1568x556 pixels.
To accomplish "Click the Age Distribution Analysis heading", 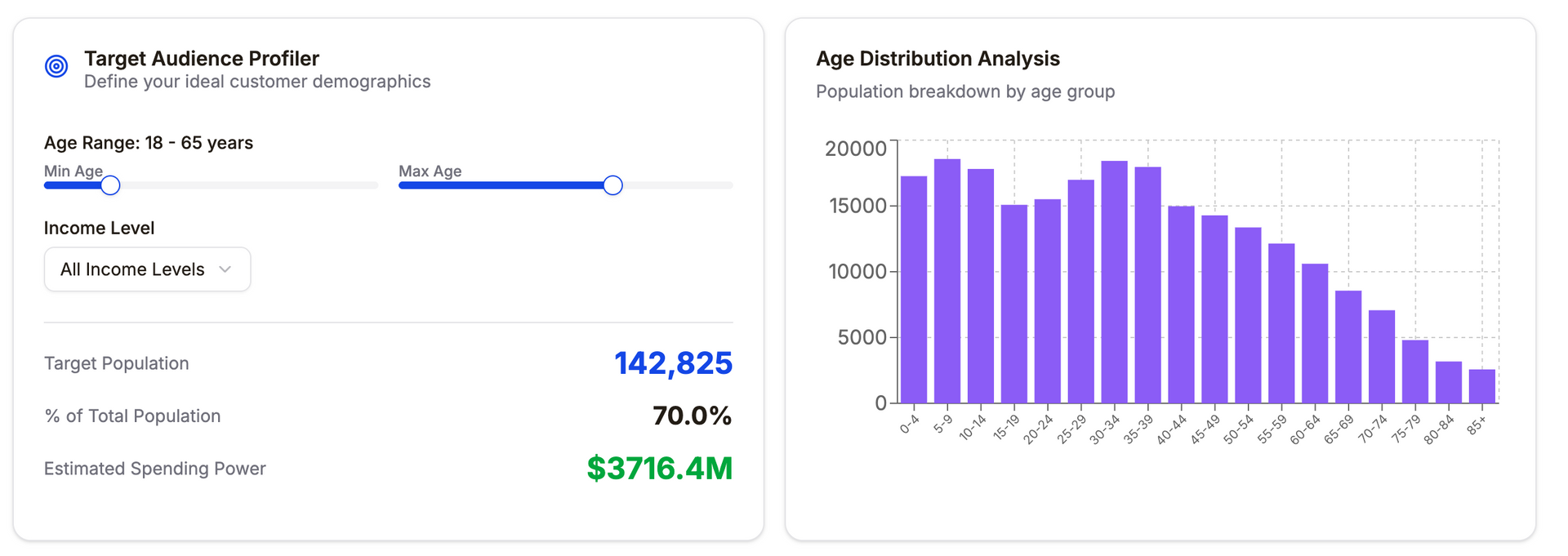I will pyautogui.click(x=938, y=59).
